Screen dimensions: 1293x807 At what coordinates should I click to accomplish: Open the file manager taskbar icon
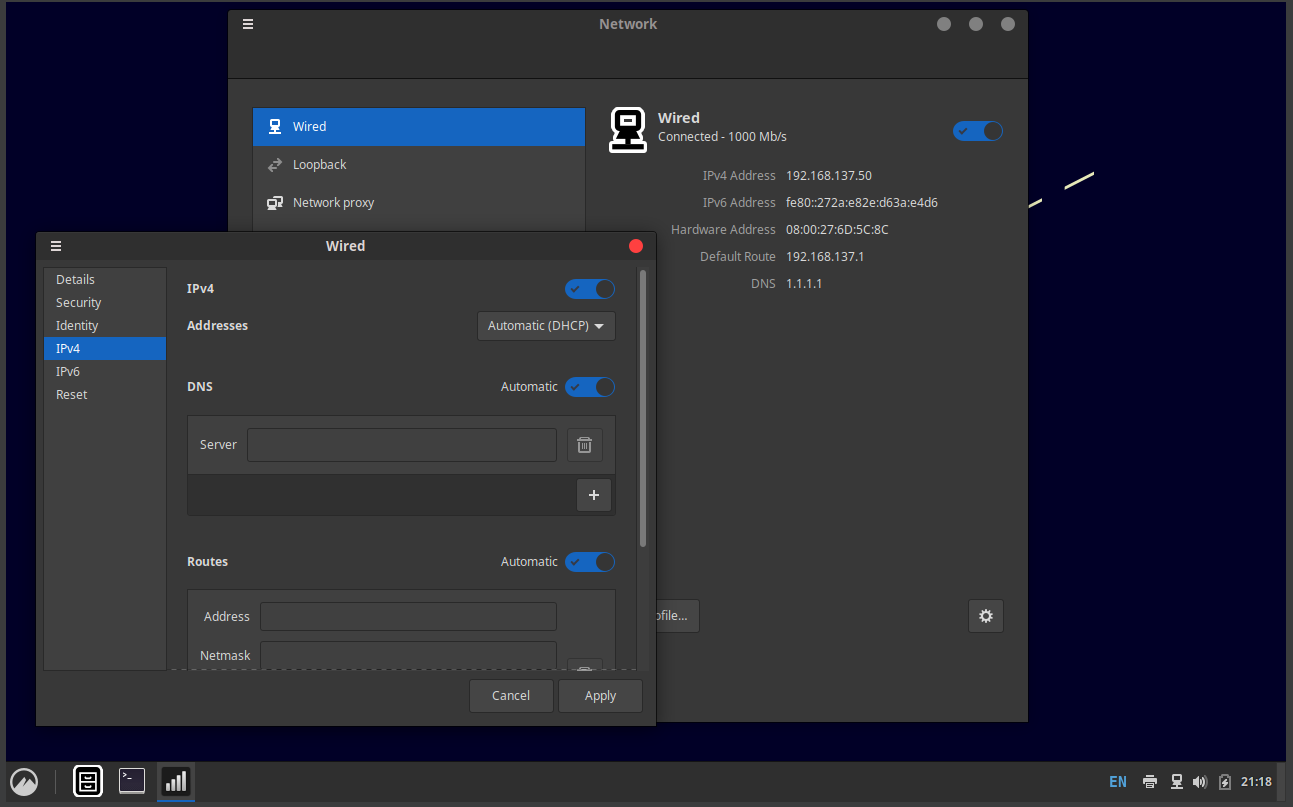coord(88,781)
